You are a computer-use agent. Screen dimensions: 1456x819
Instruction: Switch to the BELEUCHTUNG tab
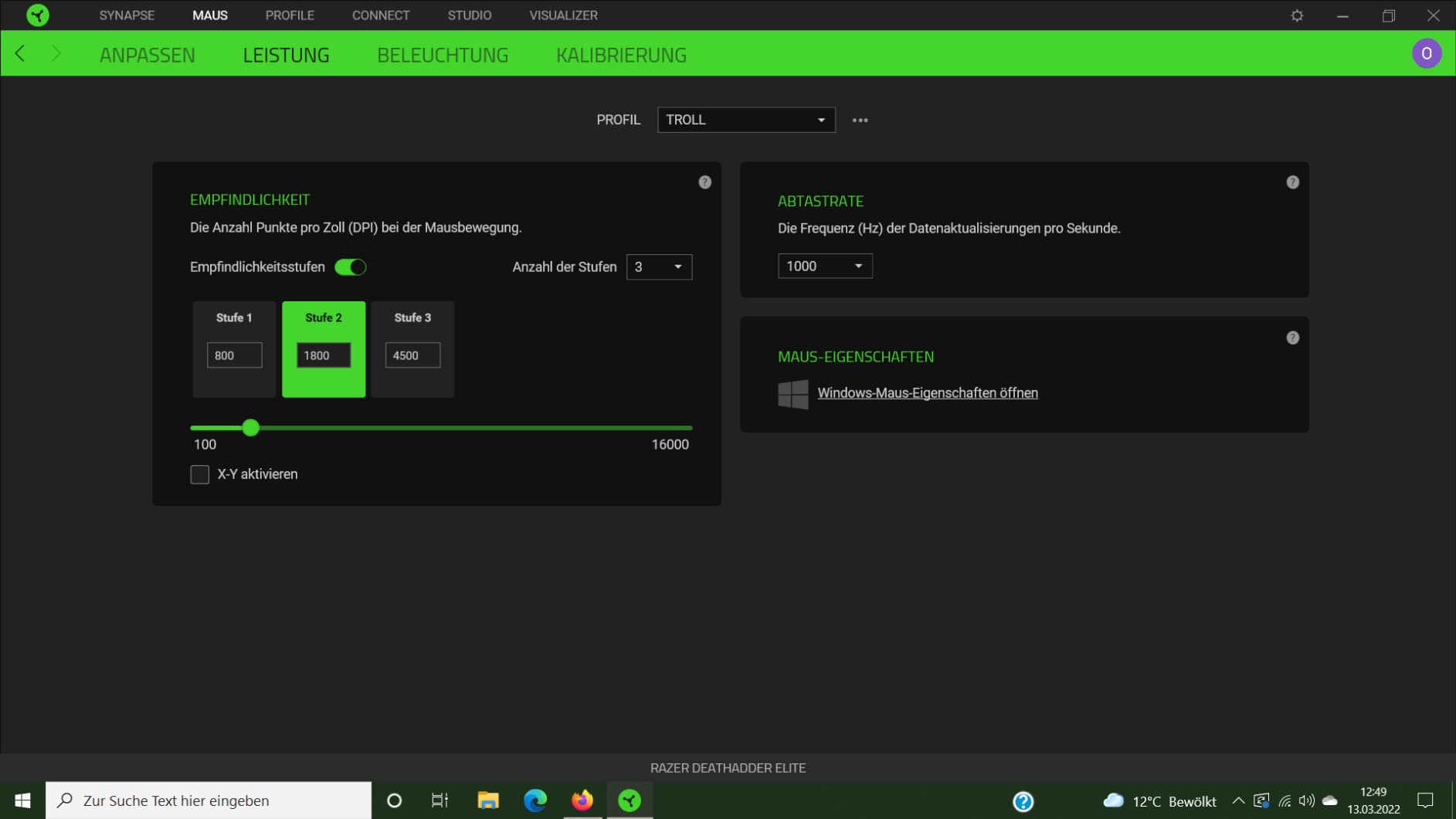coord(443,55)
